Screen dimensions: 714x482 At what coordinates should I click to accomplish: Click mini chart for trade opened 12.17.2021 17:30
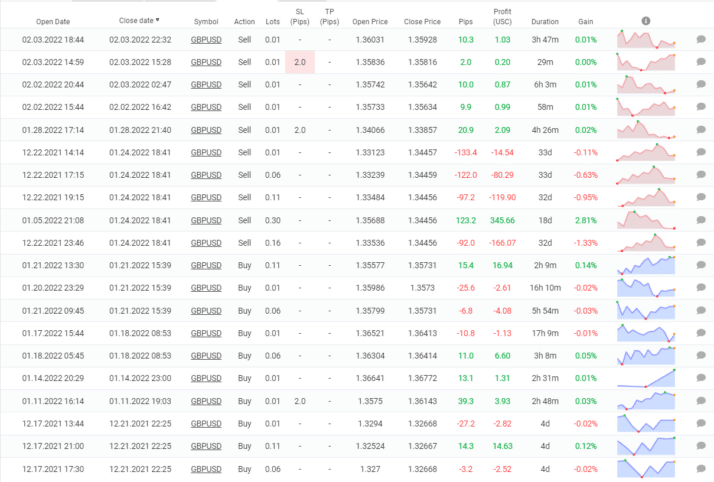click(x=646, y=468)
